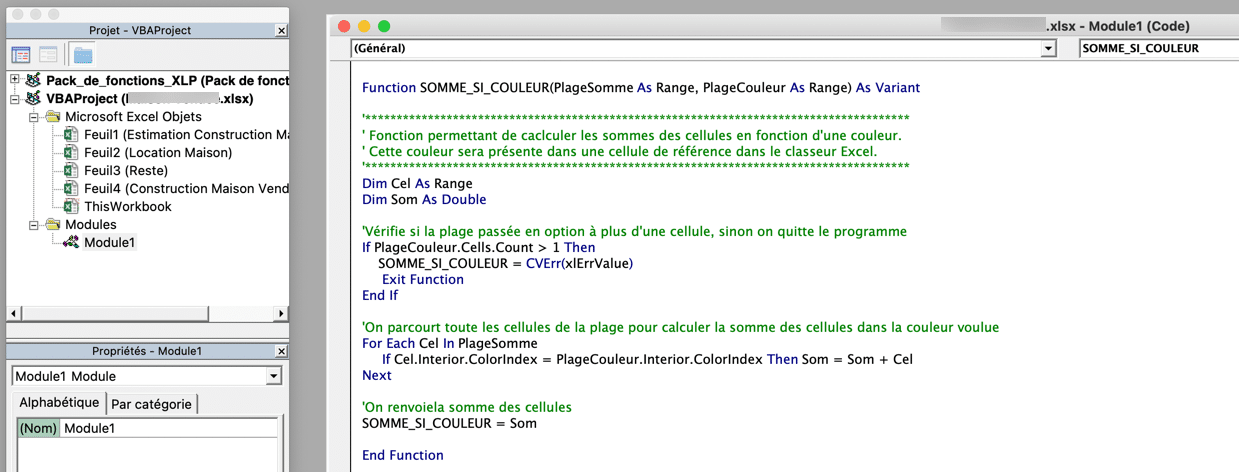Click the View Object icon in Project panel

click(x=48, y=55)
